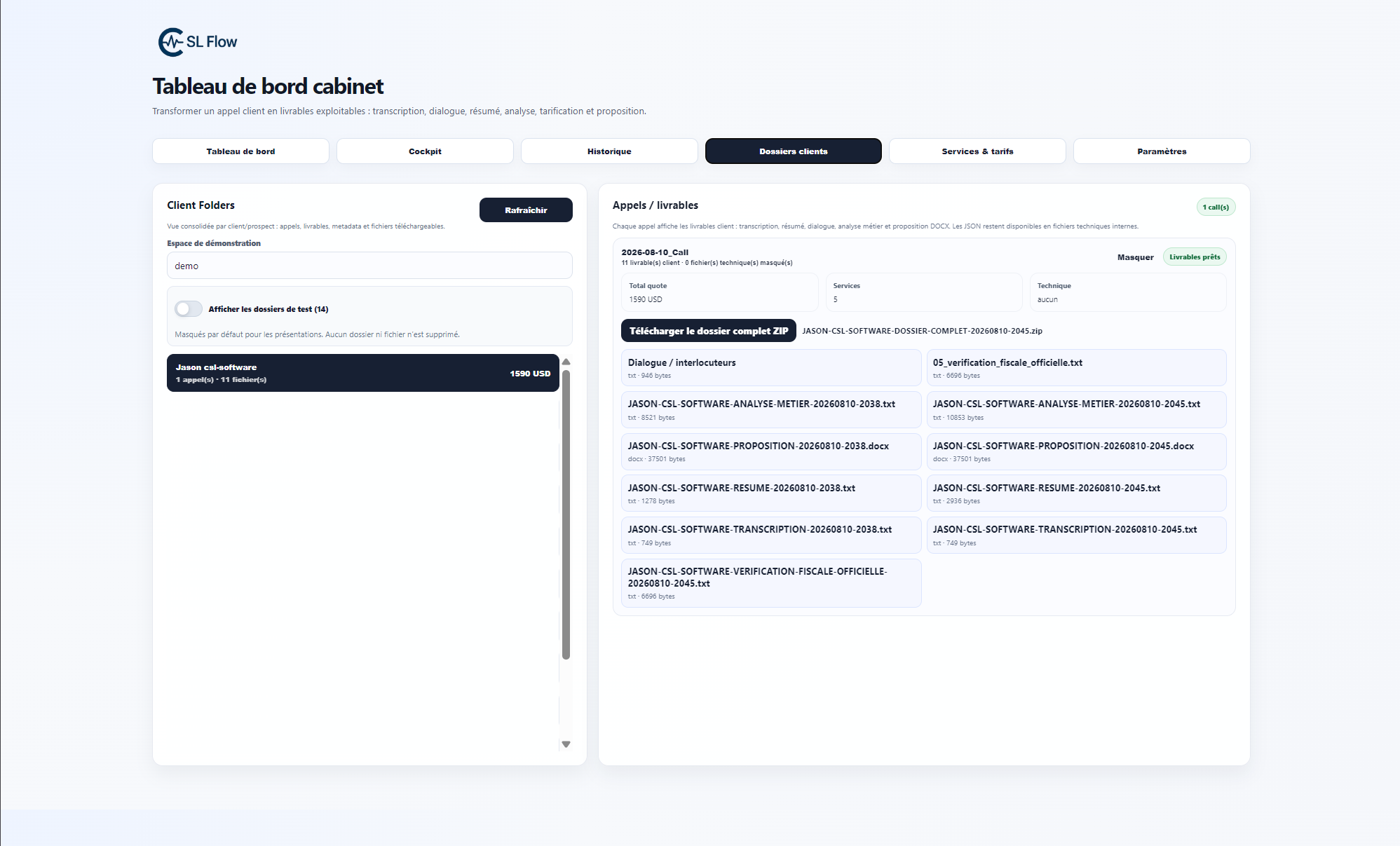1400x846 pixels.
Task: Click the Total quote 1590 USD card
Action: [x=719, y=292]
